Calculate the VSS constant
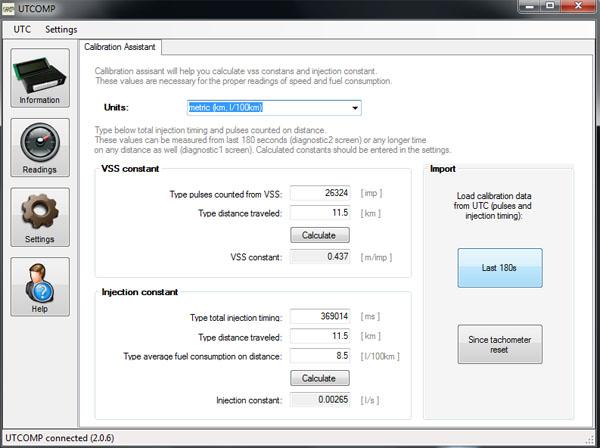The image size is (600, 448). (x=320, y=235)
